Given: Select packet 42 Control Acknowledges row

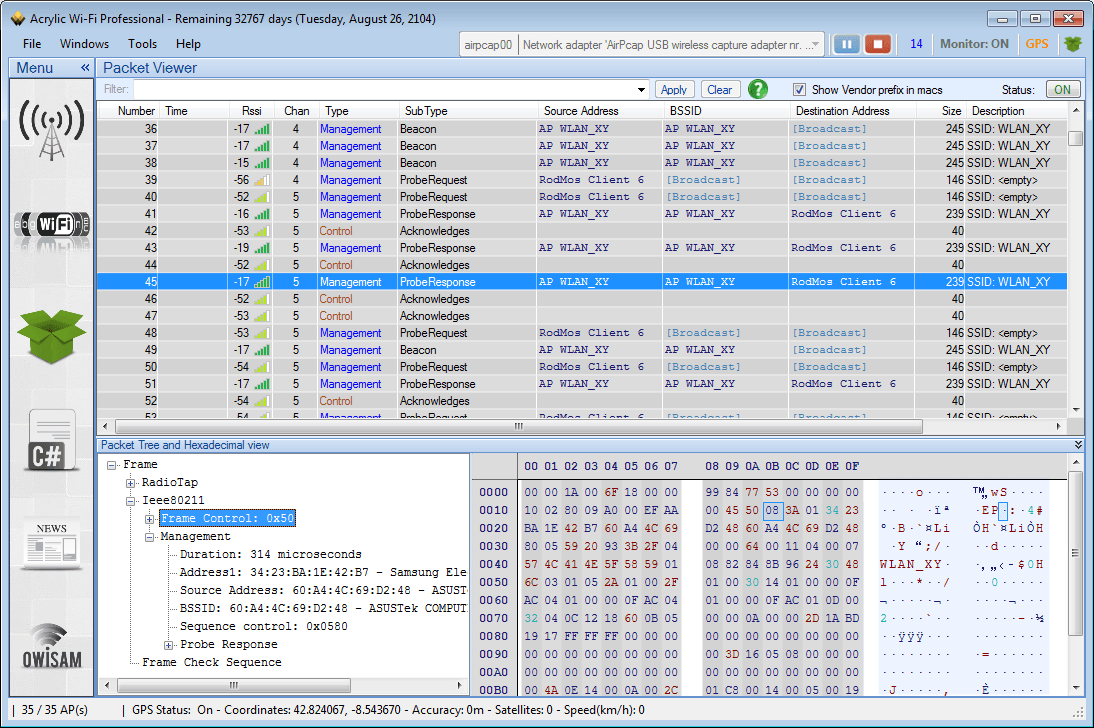Looking at the screenshot, I should tap(582, 231).
